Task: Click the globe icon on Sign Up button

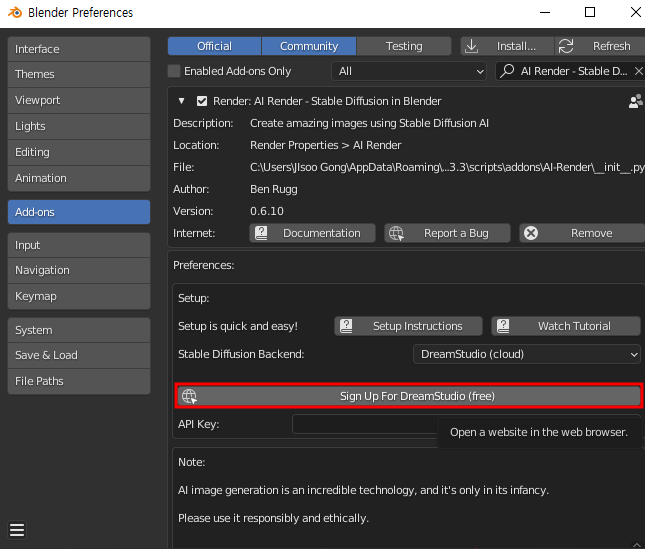Action: point(189,396)
